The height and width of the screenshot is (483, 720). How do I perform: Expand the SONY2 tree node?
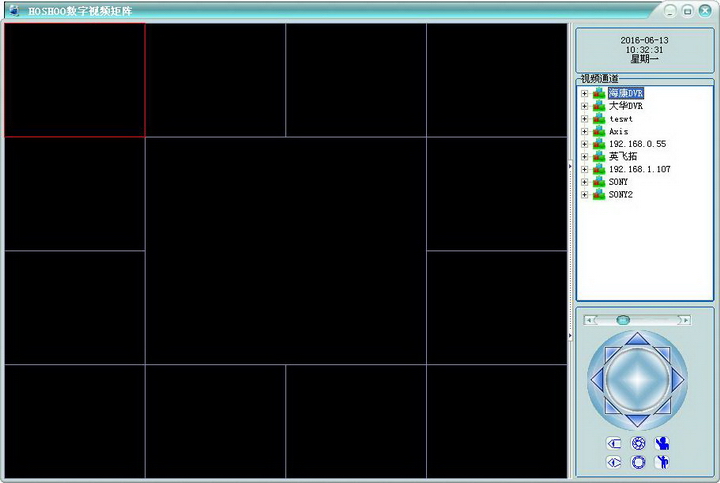click(x=584, y=195)
